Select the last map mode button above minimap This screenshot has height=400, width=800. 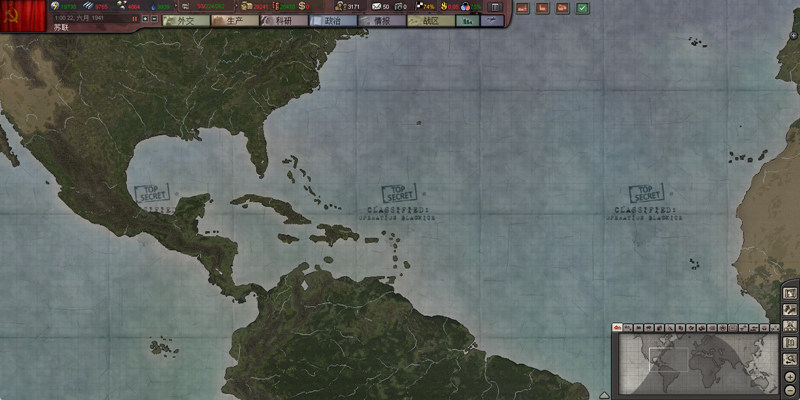click(775, 328)
